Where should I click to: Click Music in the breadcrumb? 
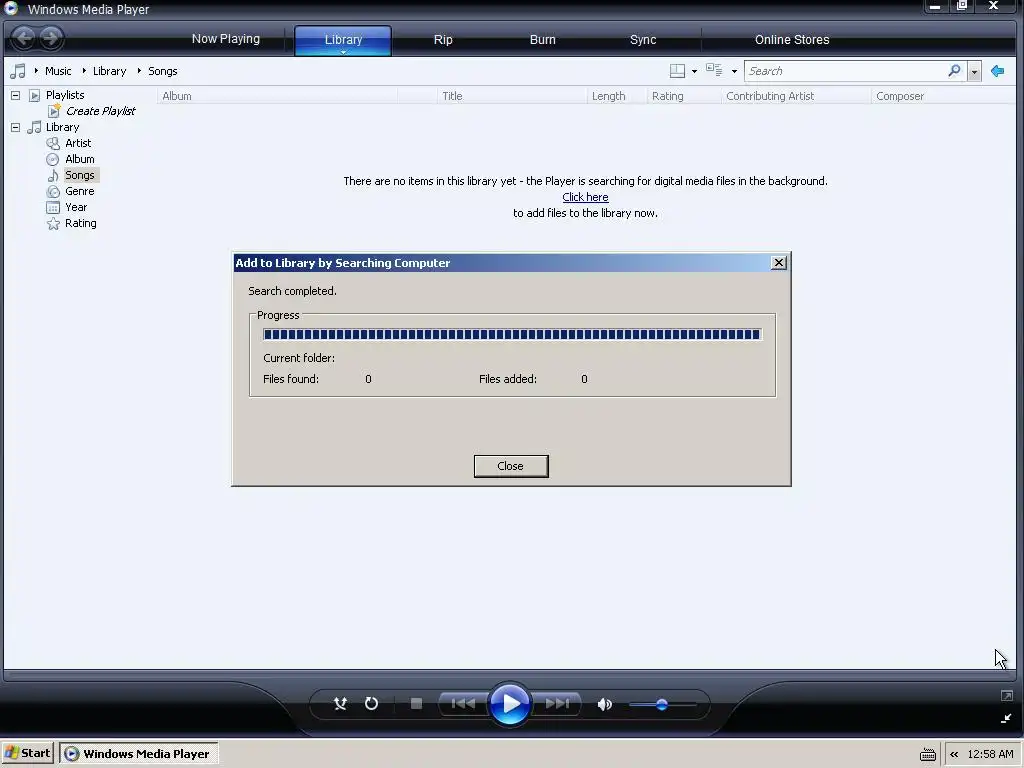click(x=58, y=71)
